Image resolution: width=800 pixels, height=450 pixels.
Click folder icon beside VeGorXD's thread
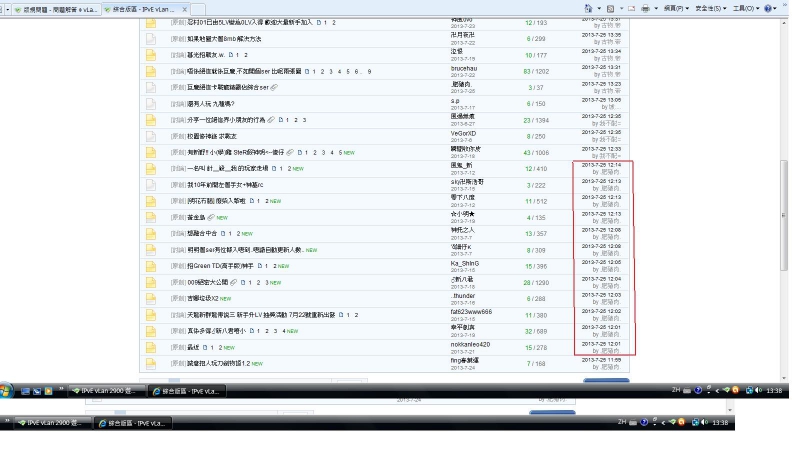pyautogui.click(x=151, y=135)
